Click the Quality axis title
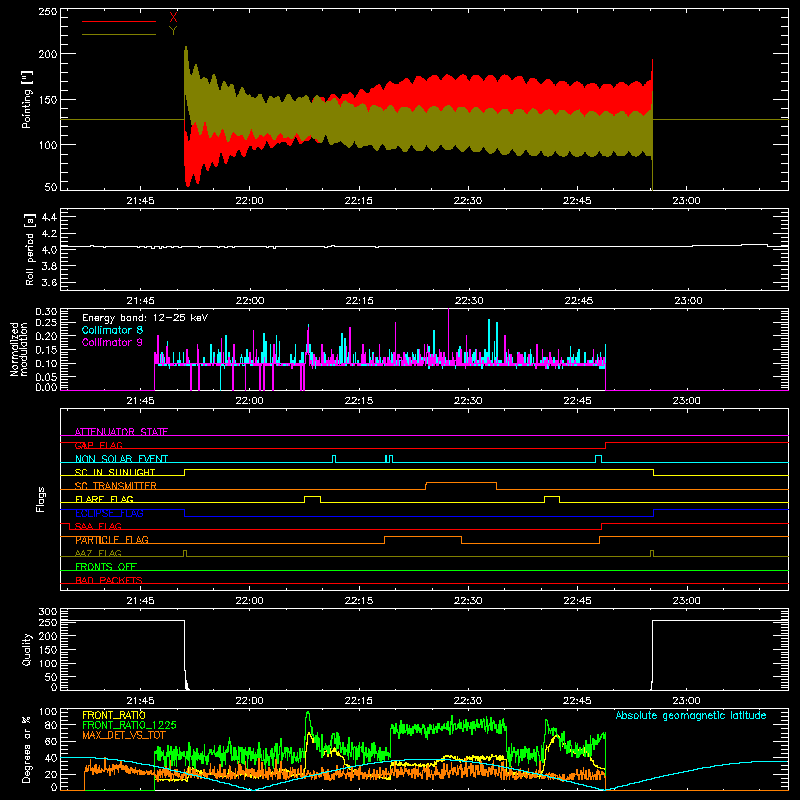Screen dimensions: 800x800 point(27,649)
